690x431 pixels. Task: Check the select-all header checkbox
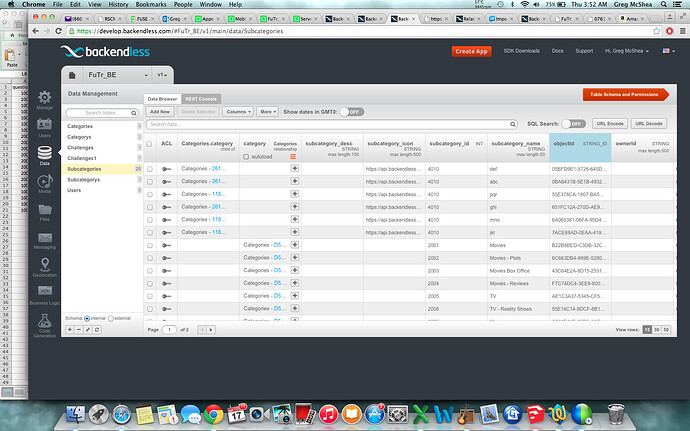(149, 144)
